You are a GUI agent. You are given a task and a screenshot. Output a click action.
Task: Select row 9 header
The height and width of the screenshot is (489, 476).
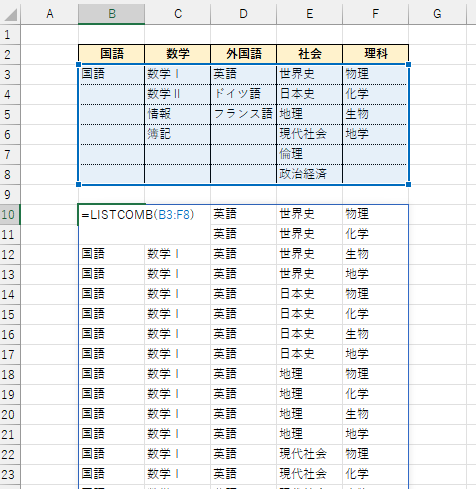[x=10, y=194]
